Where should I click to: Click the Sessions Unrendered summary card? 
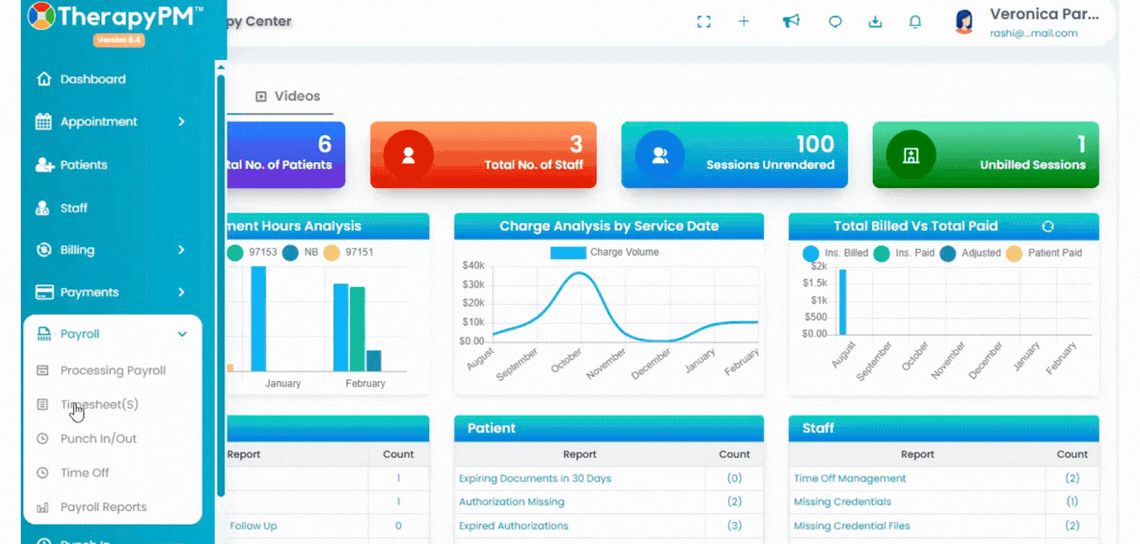click(734, 155)
